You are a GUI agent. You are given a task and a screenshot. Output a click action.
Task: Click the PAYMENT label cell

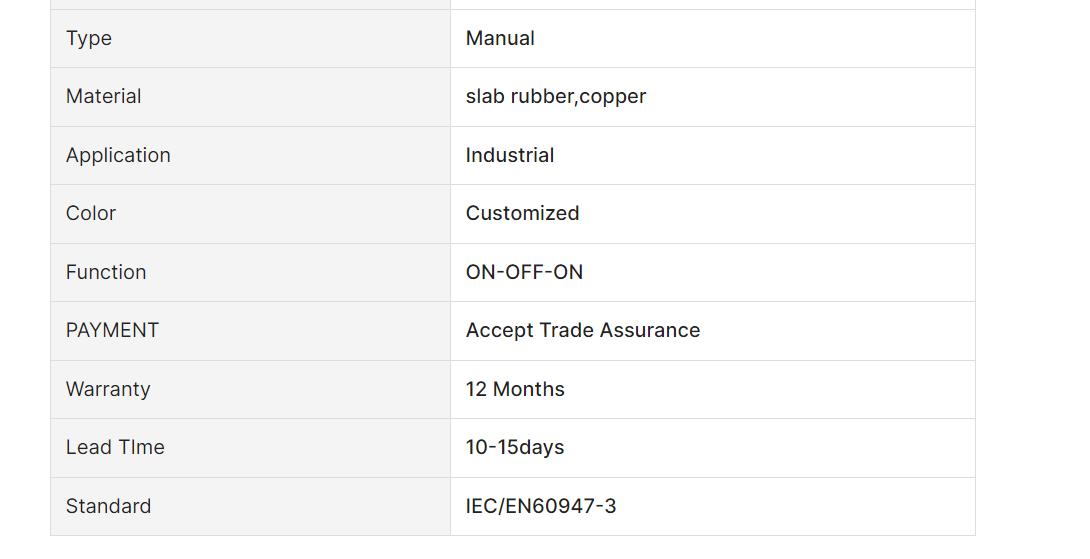pyautogui.click(x=250, y=330)
